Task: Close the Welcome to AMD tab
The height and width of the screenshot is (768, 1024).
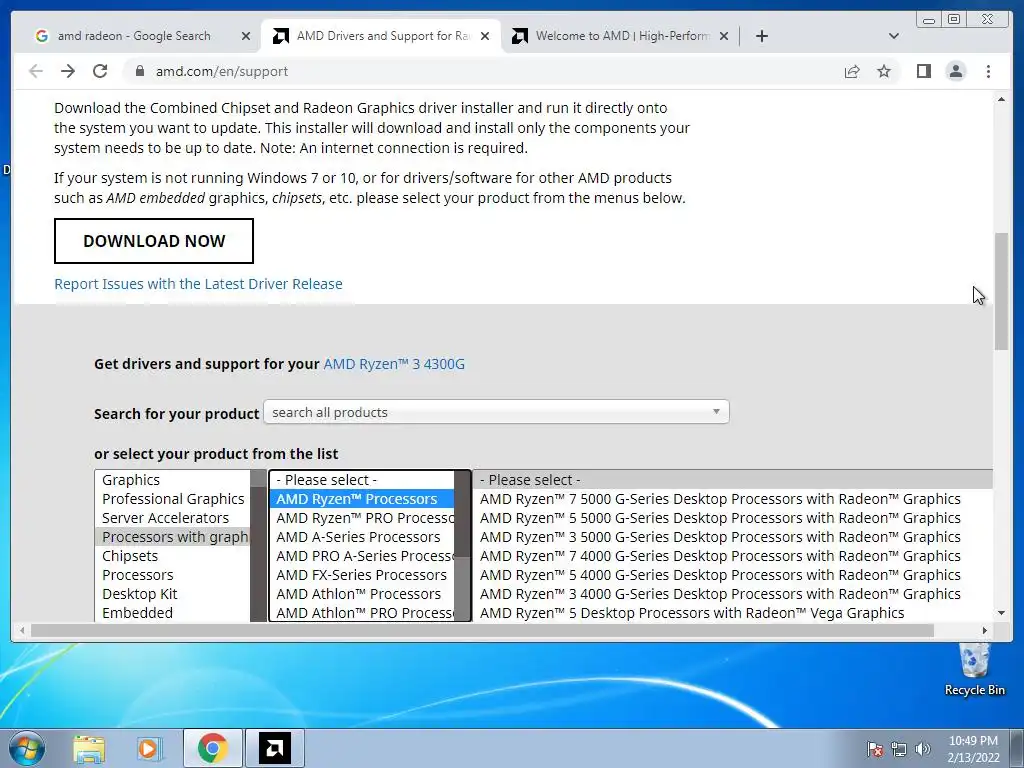Action: (724, 36)
